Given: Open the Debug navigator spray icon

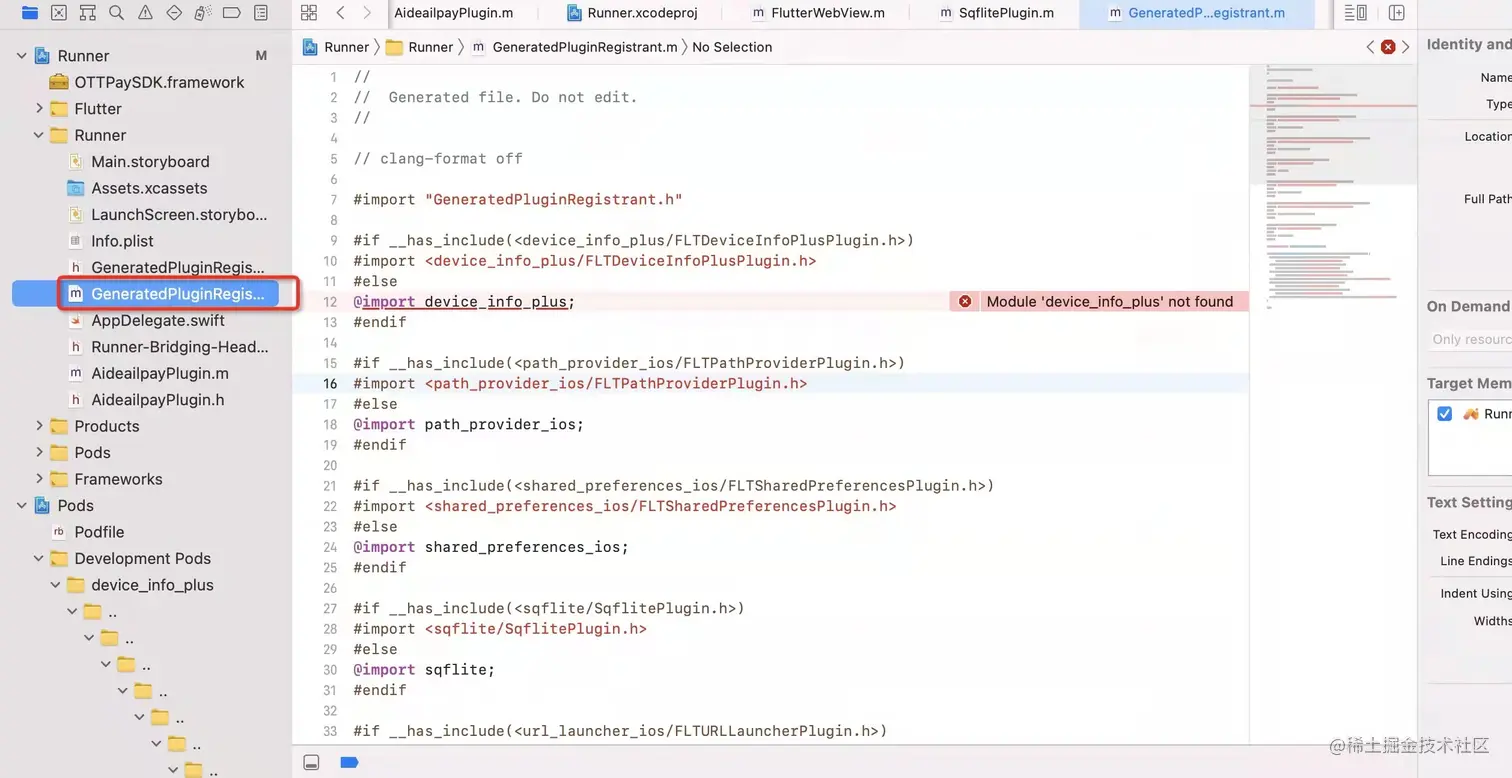Looking at the screenshot, I should 203,13.
